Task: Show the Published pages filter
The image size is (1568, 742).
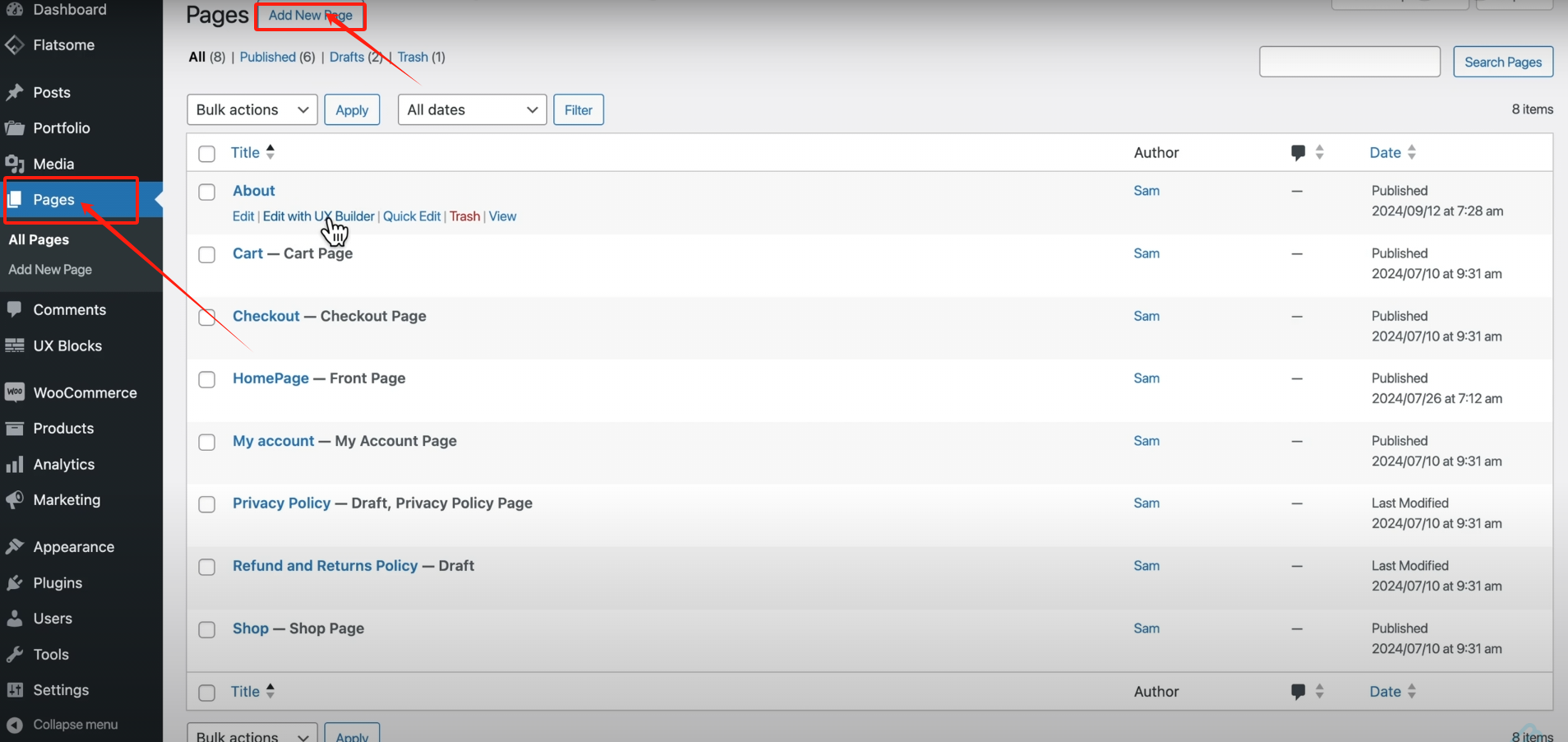Action: pyautogui.click(x=267, y=57)
